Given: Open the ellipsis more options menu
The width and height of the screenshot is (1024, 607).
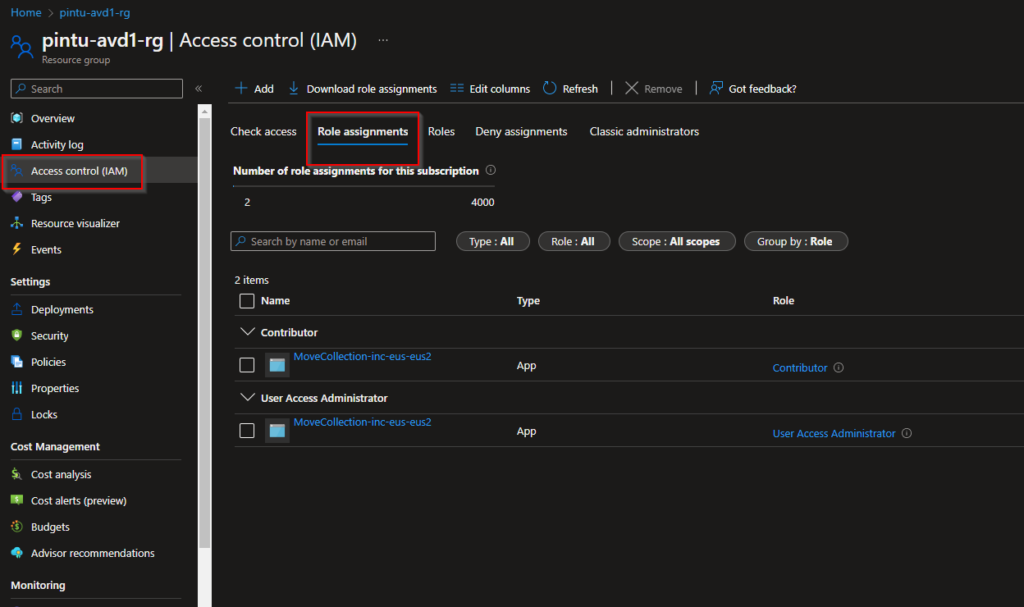Looking at the screenshot, I should (x=383, y=41).
